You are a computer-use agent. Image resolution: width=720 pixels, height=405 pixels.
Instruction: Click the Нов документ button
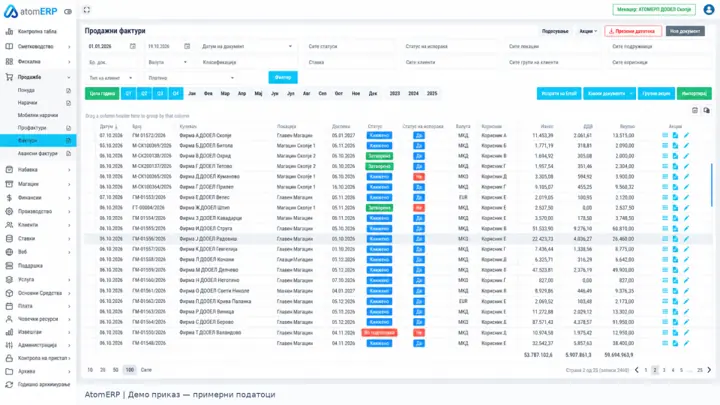pos(685,31)
